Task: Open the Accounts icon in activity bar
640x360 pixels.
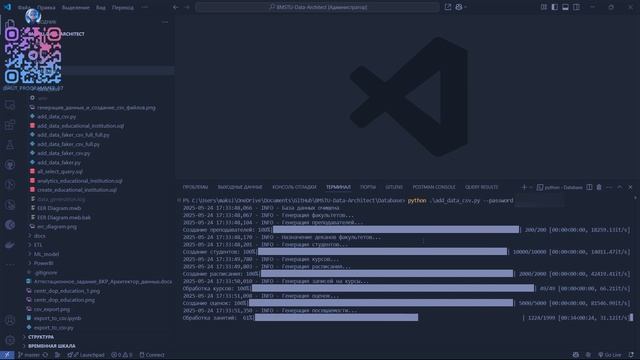Action: click(10, 320)
